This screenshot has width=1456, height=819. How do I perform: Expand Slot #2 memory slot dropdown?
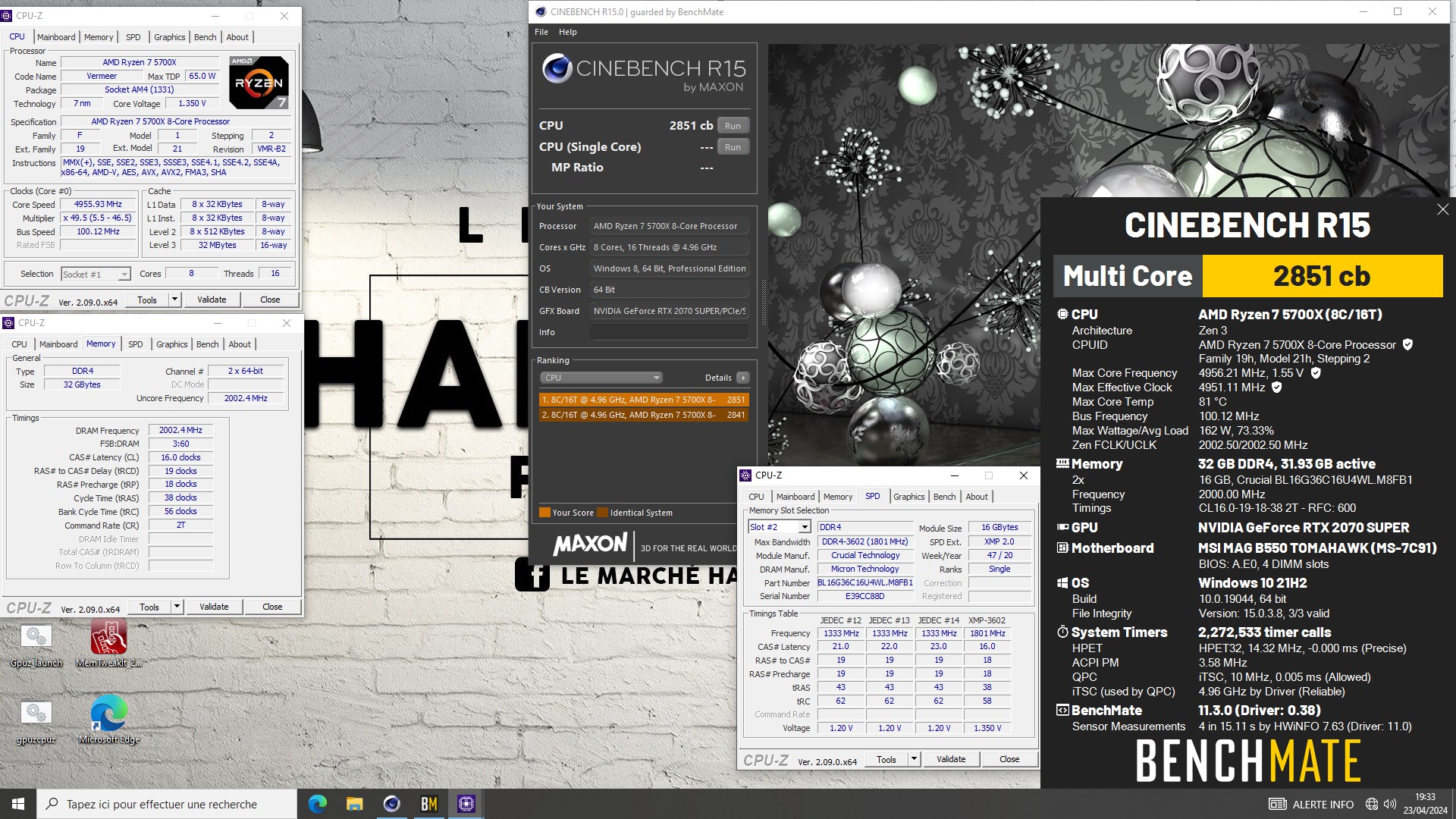pos(805,527)
